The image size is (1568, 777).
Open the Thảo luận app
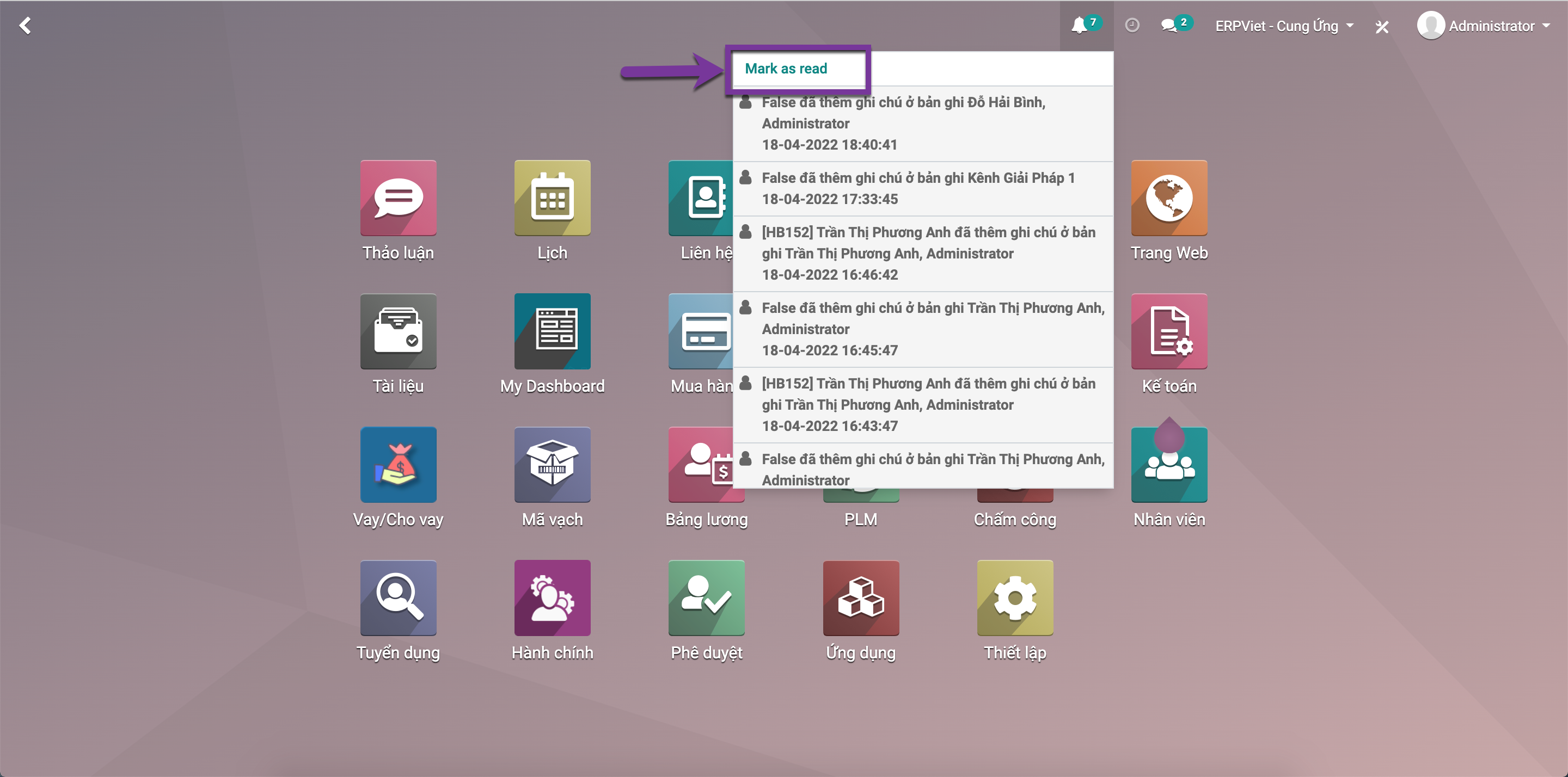pyautogui.click(x=398, y=198)
